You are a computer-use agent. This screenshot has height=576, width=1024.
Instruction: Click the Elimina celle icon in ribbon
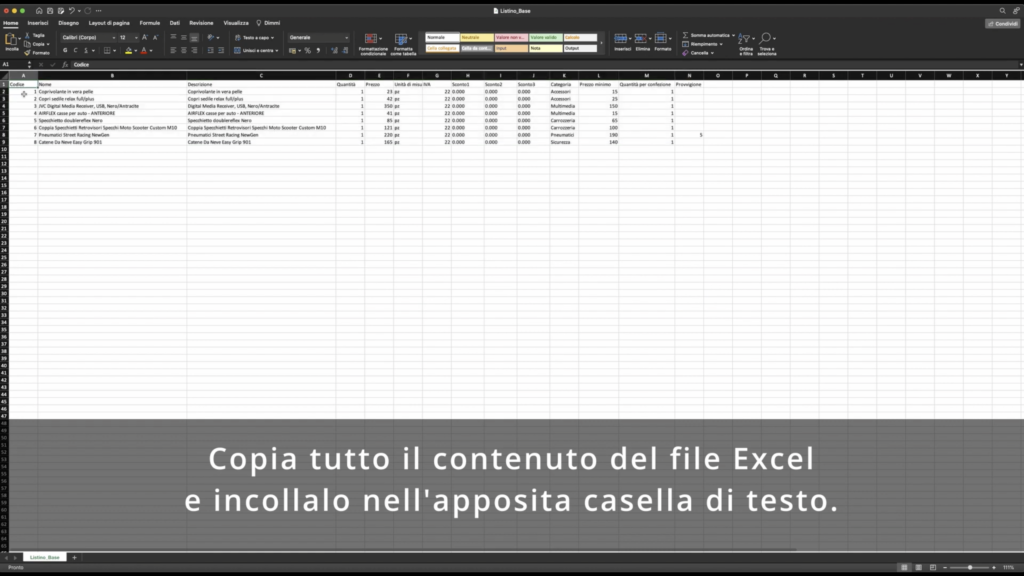point(642,38)
